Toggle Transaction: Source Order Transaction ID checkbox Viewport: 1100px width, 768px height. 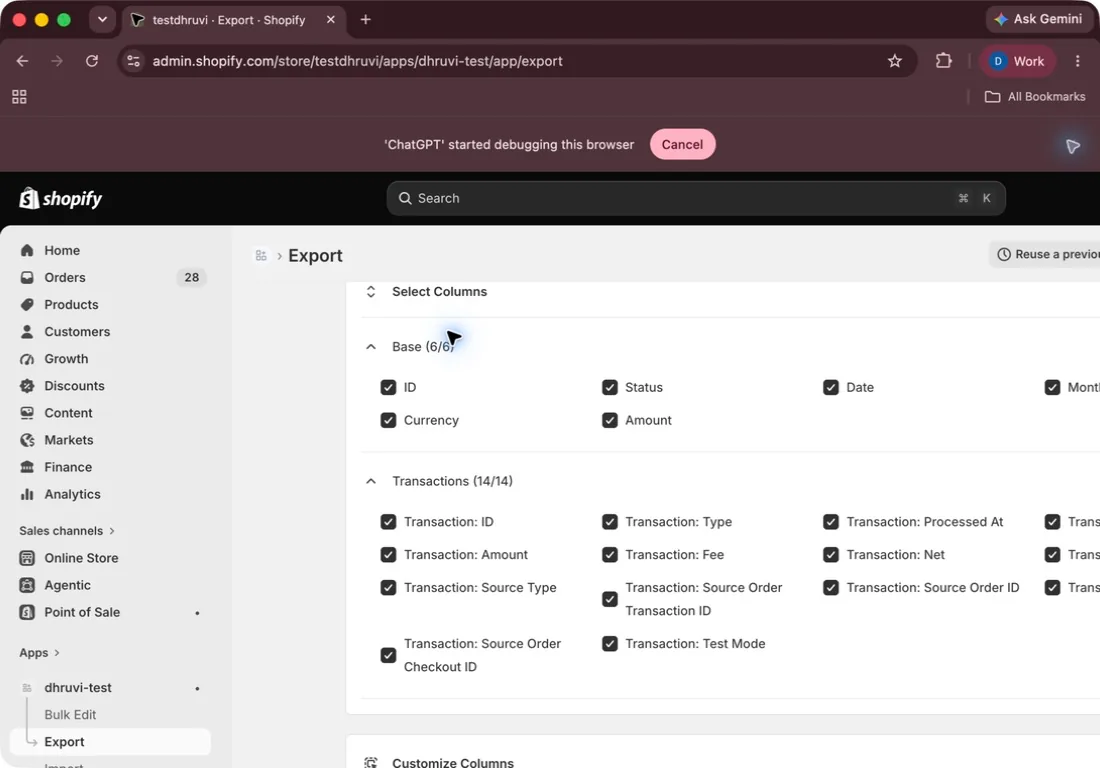coord(610,599)
